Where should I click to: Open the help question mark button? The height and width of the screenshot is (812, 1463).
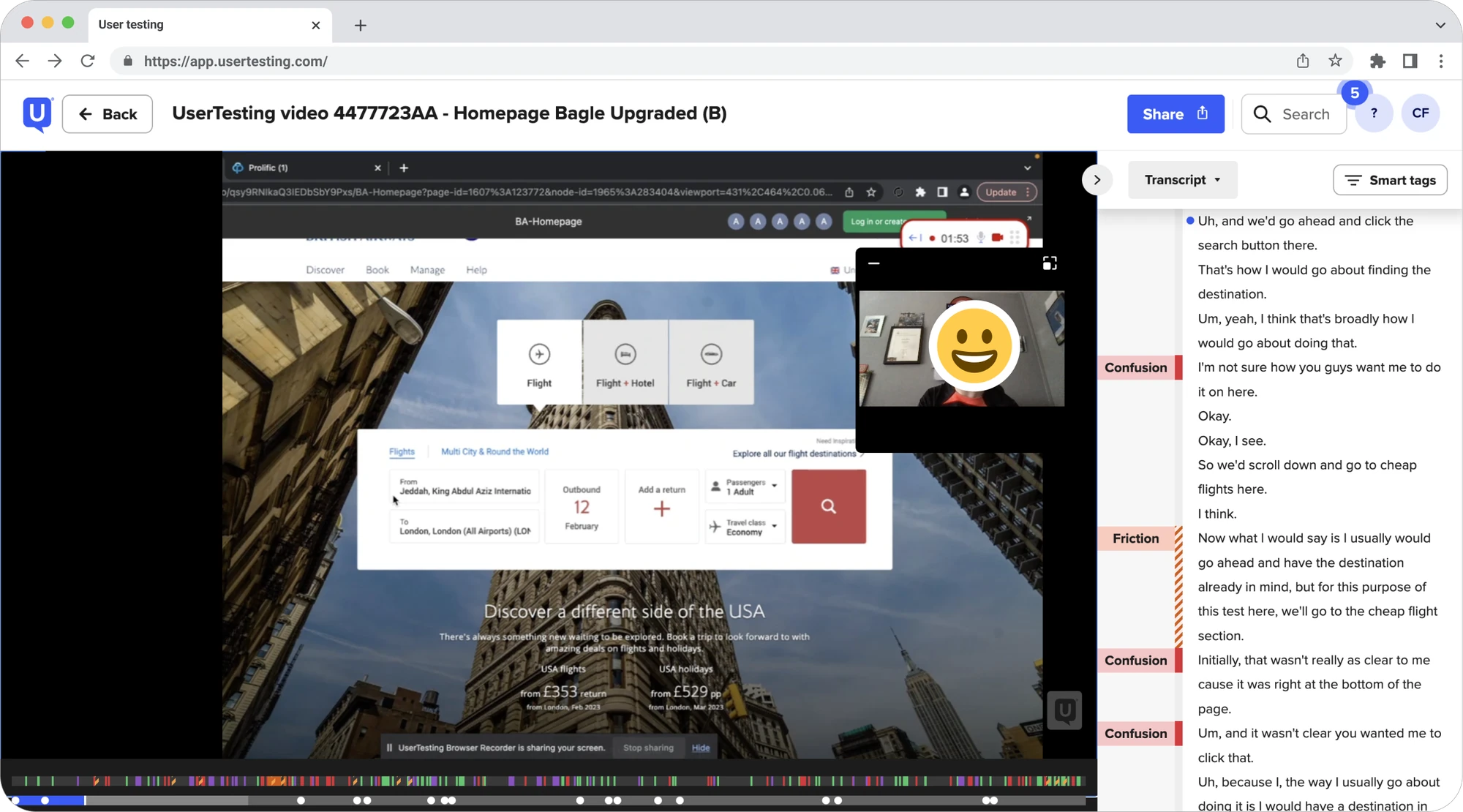1374,113
